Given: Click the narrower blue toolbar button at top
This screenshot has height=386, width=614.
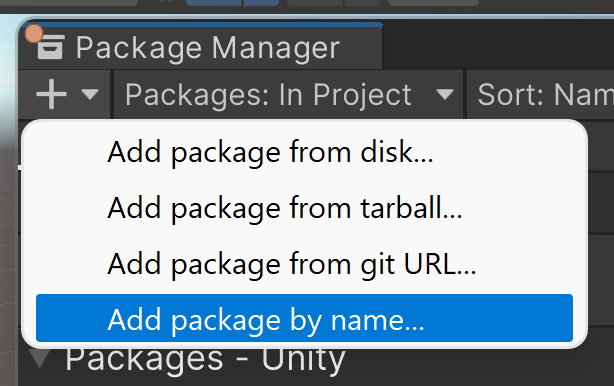Looking at the screenshot, I should (262, 3).
